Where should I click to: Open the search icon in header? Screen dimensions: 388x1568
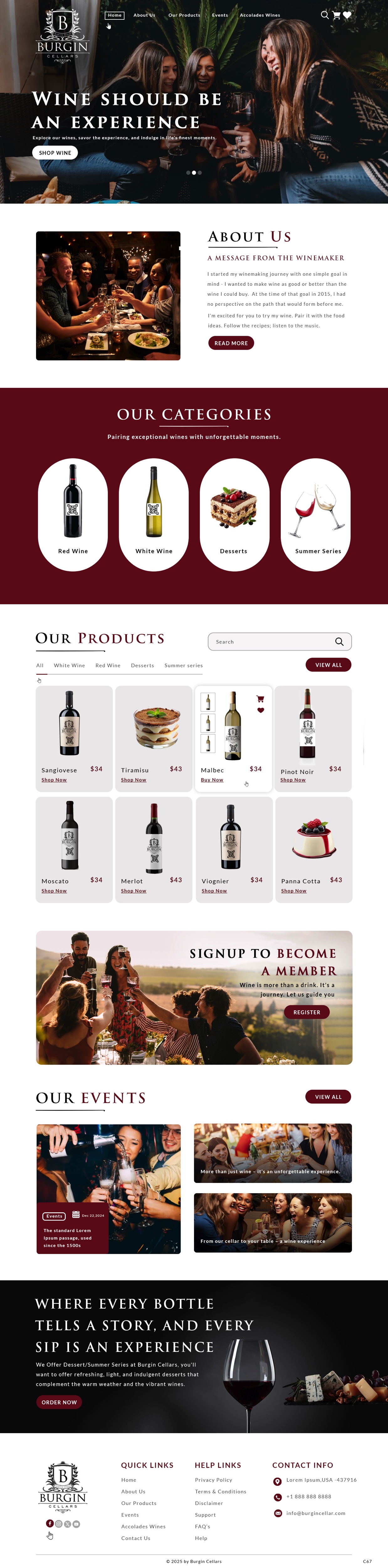(x=325, y=15)
